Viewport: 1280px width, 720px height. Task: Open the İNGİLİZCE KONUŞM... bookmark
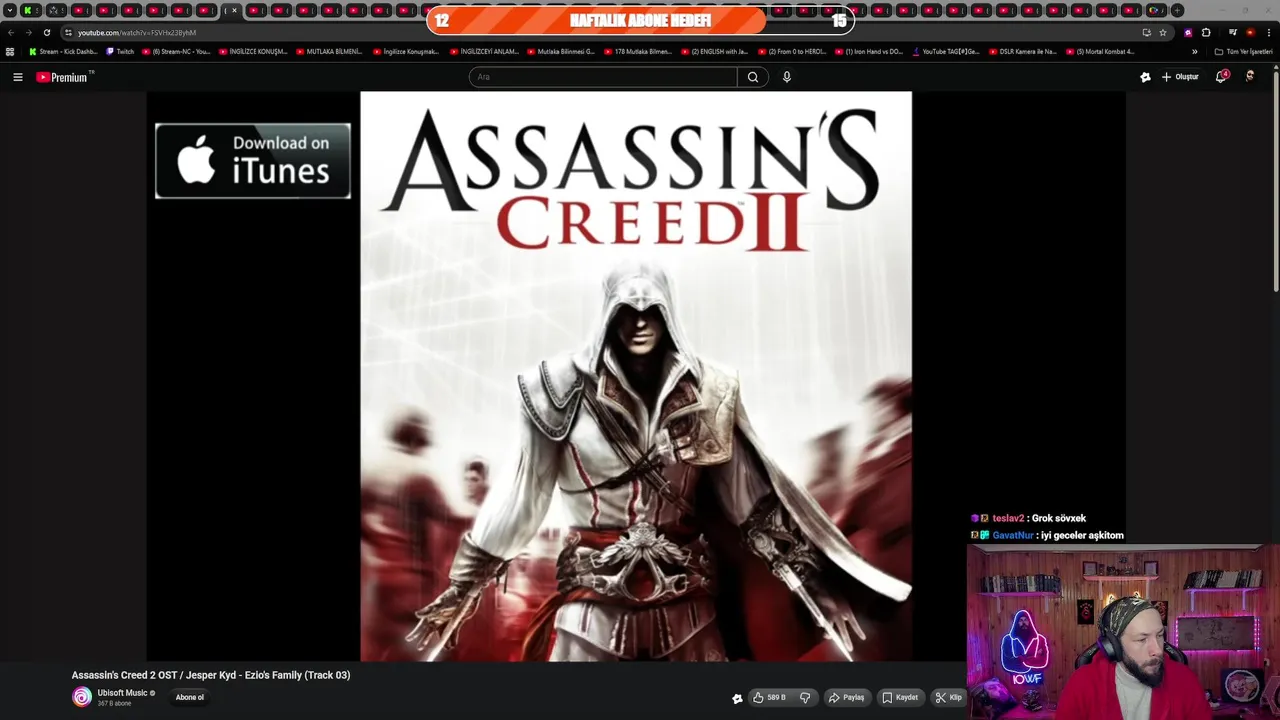tap(253, 51)
